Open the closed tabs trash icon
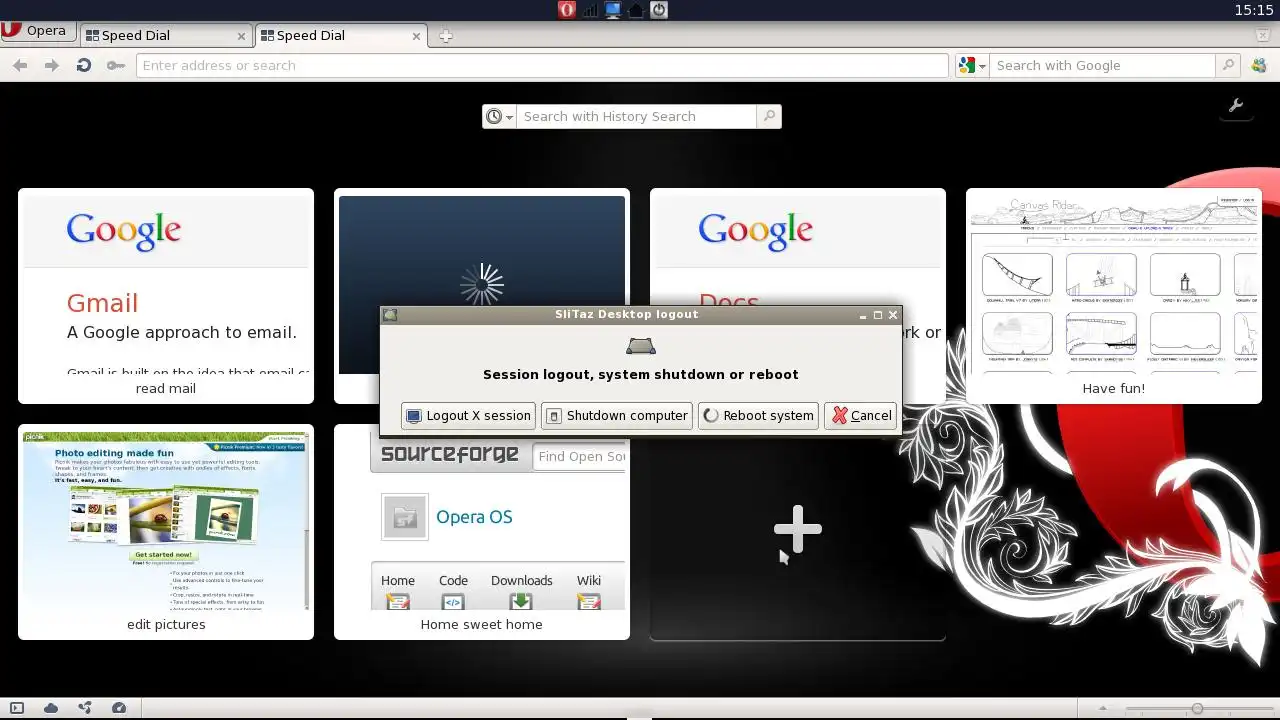 click(1263, 35)
